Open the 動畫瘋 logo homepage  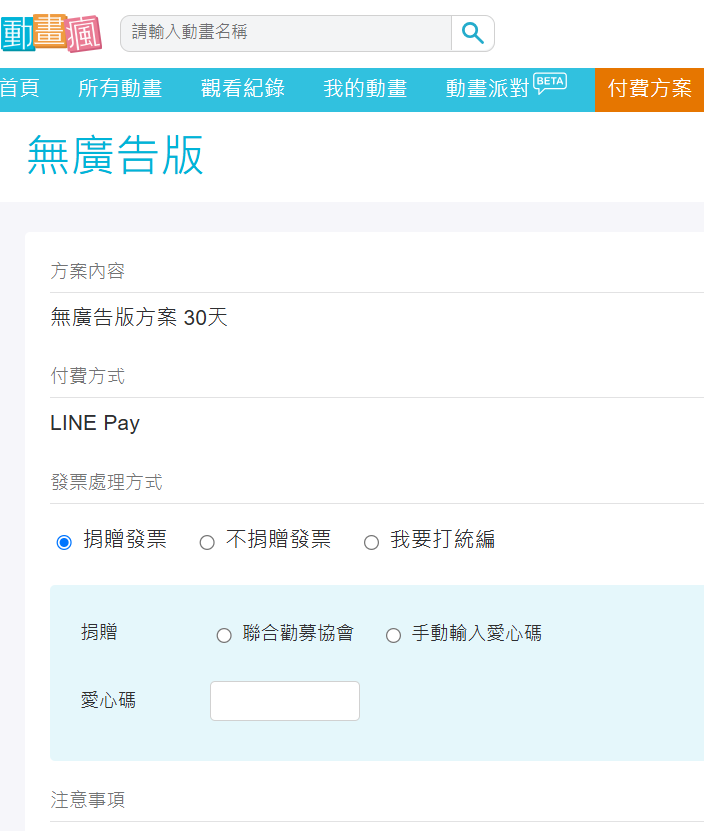[51, 33]
